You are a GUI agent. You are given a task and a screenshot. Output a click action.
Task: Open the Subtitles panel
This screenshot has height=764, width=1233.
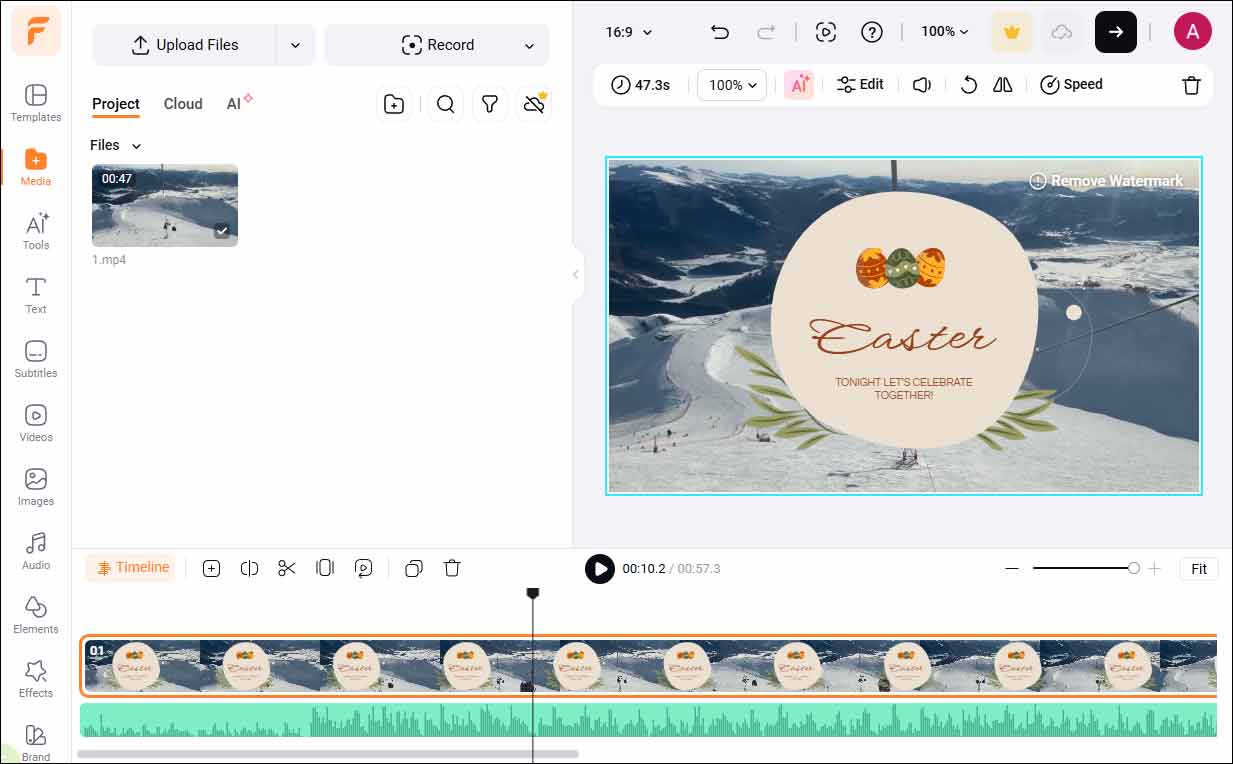tap(35, 358)
